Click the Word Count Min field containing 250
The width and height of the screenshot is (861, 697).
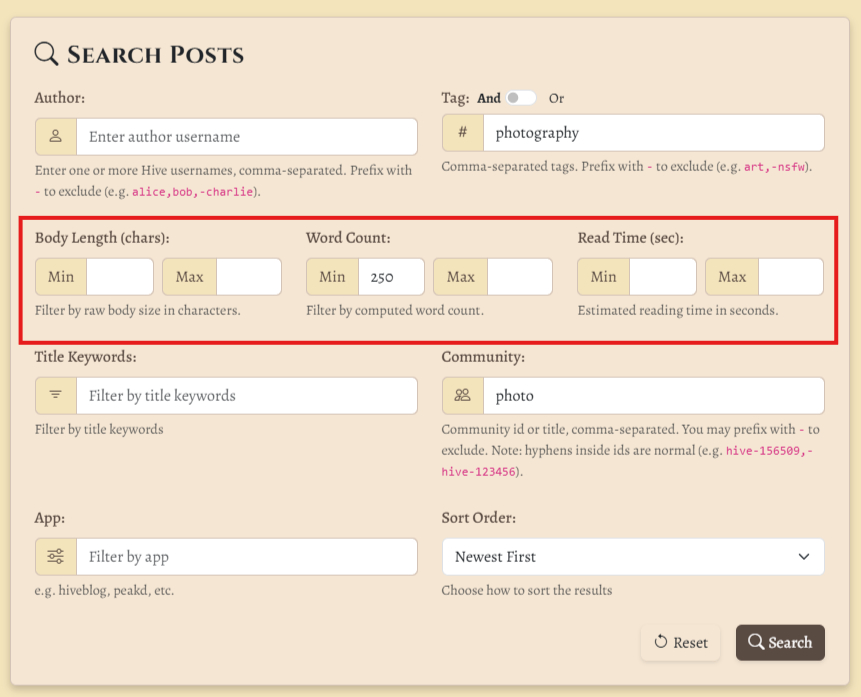(391, 277)
